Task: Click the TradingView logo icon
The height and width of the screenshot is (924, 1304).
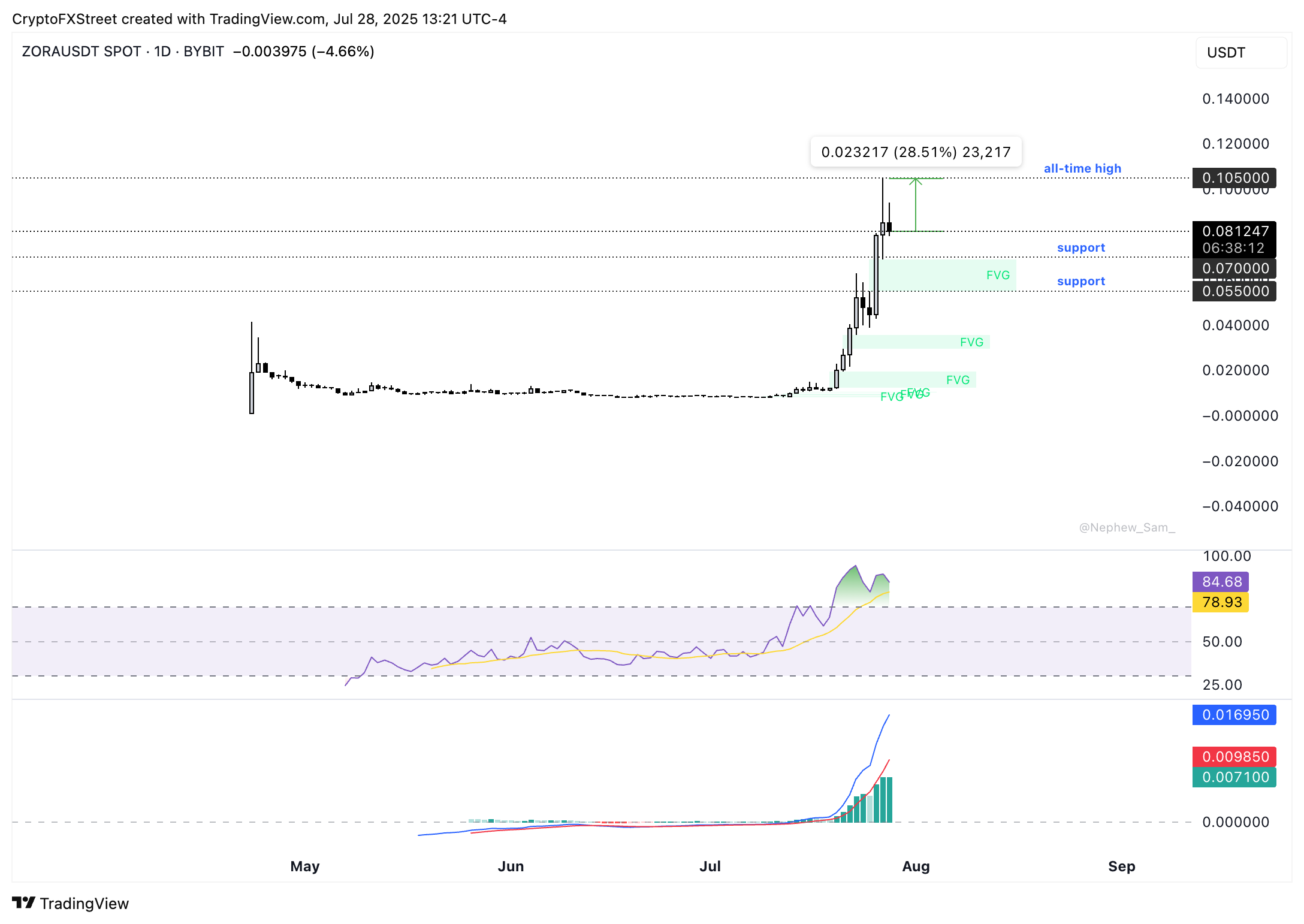Action: (x=24, y=902)
